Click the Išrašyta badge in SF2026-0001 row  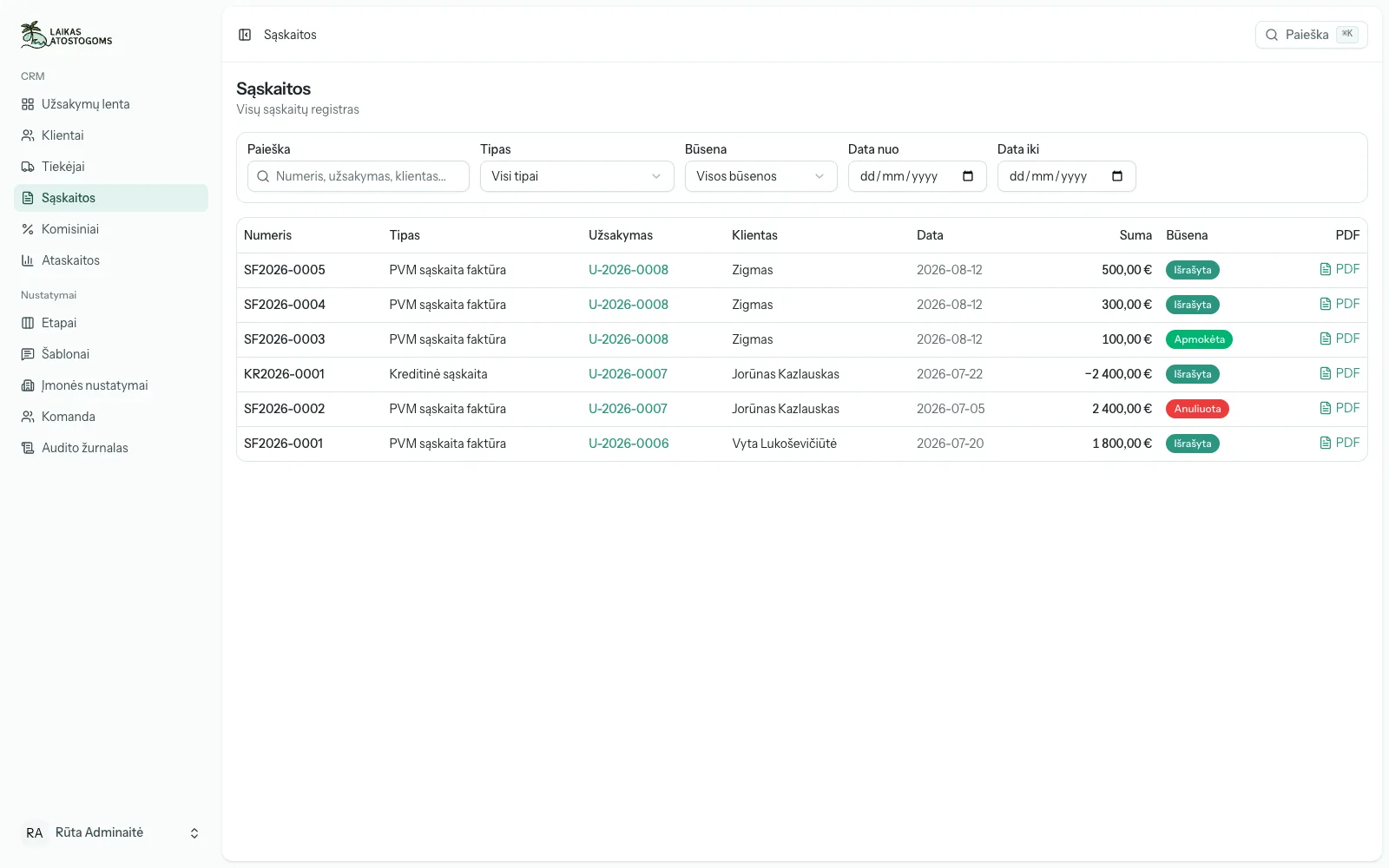point(1193,444)
